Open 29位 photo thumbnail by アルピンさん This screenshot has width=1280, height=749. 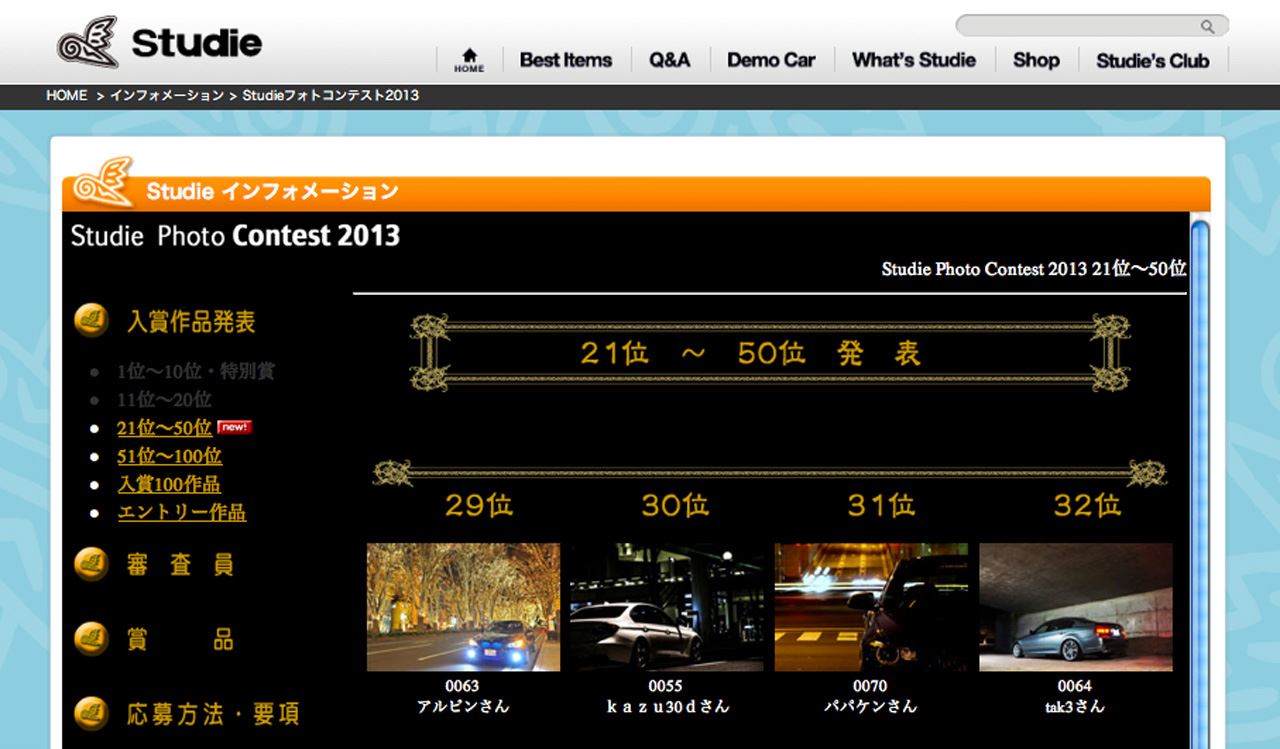tap(463, 607)
